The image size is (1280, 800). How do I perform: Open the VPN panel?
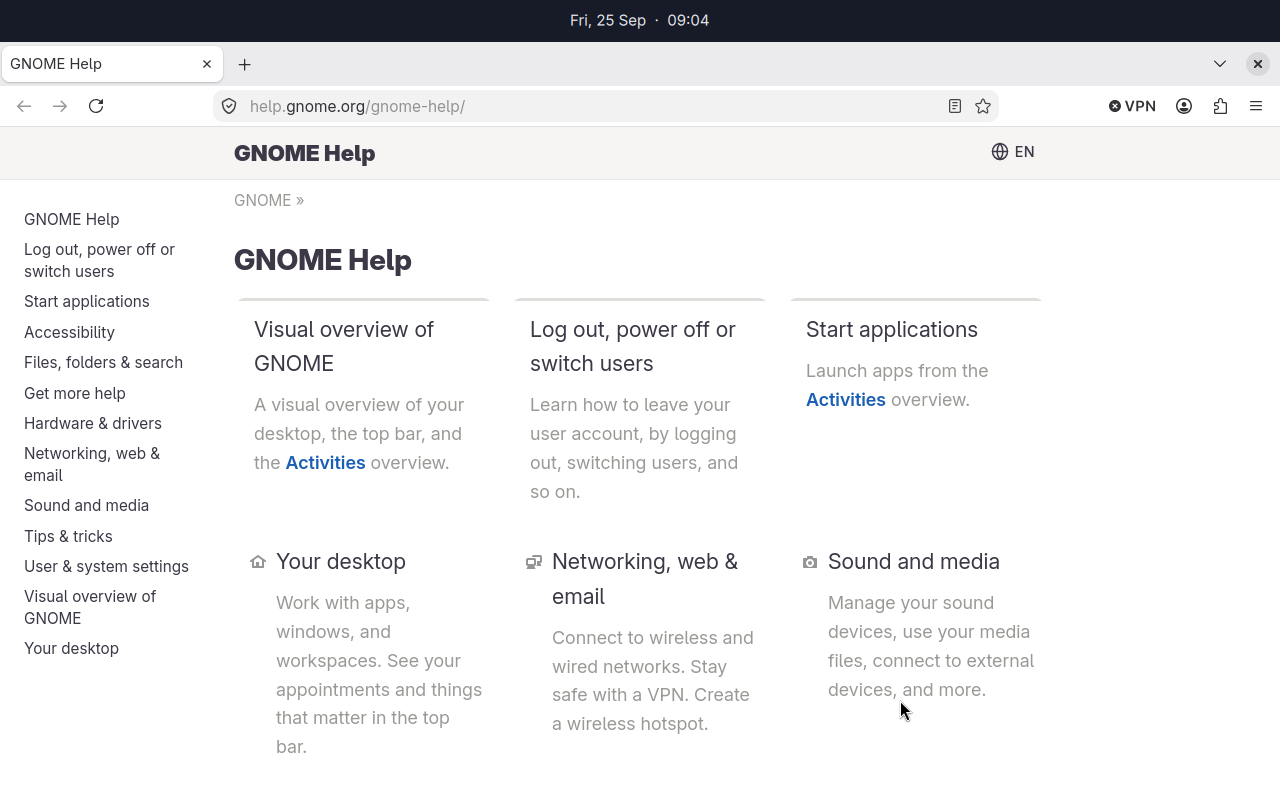point(1132,106)
